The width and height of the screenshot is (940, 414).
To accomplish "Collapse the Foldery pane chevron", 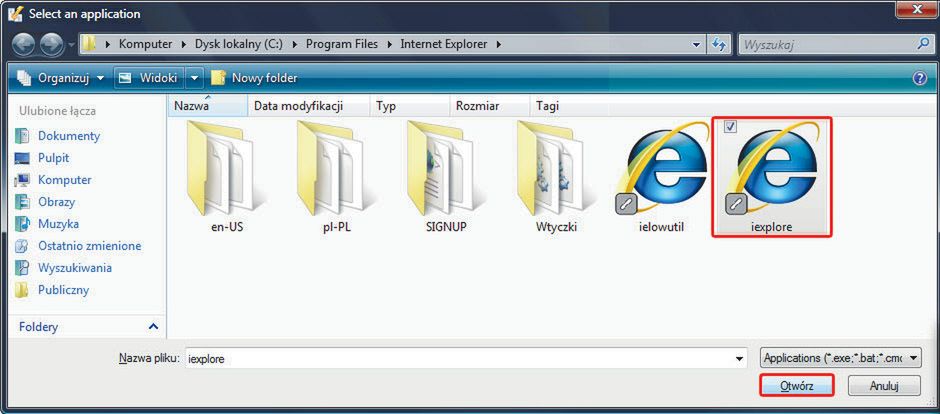I will pyautogui.click(x=153, y=327).
